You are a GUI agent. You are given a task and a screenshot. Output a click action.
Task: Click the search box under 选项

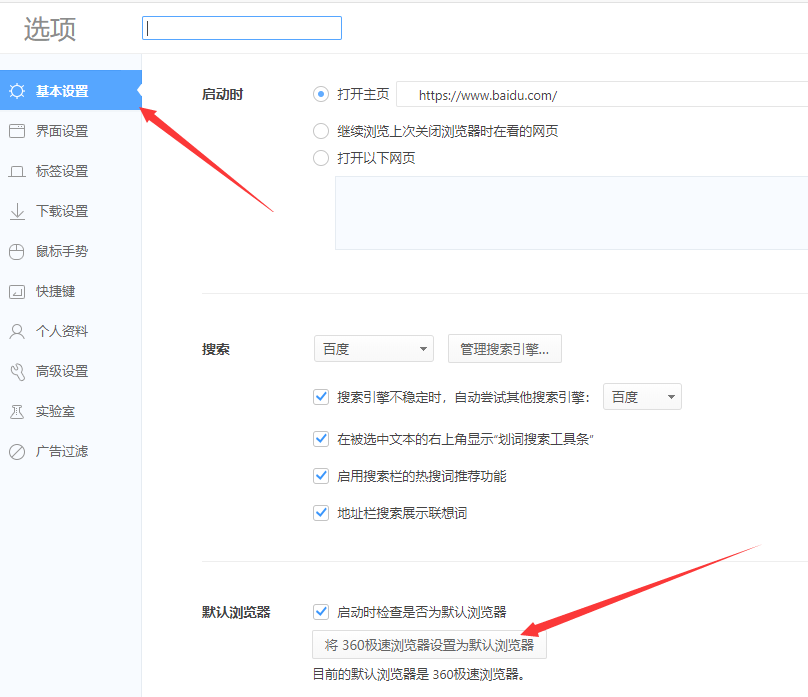click(241, 28)
